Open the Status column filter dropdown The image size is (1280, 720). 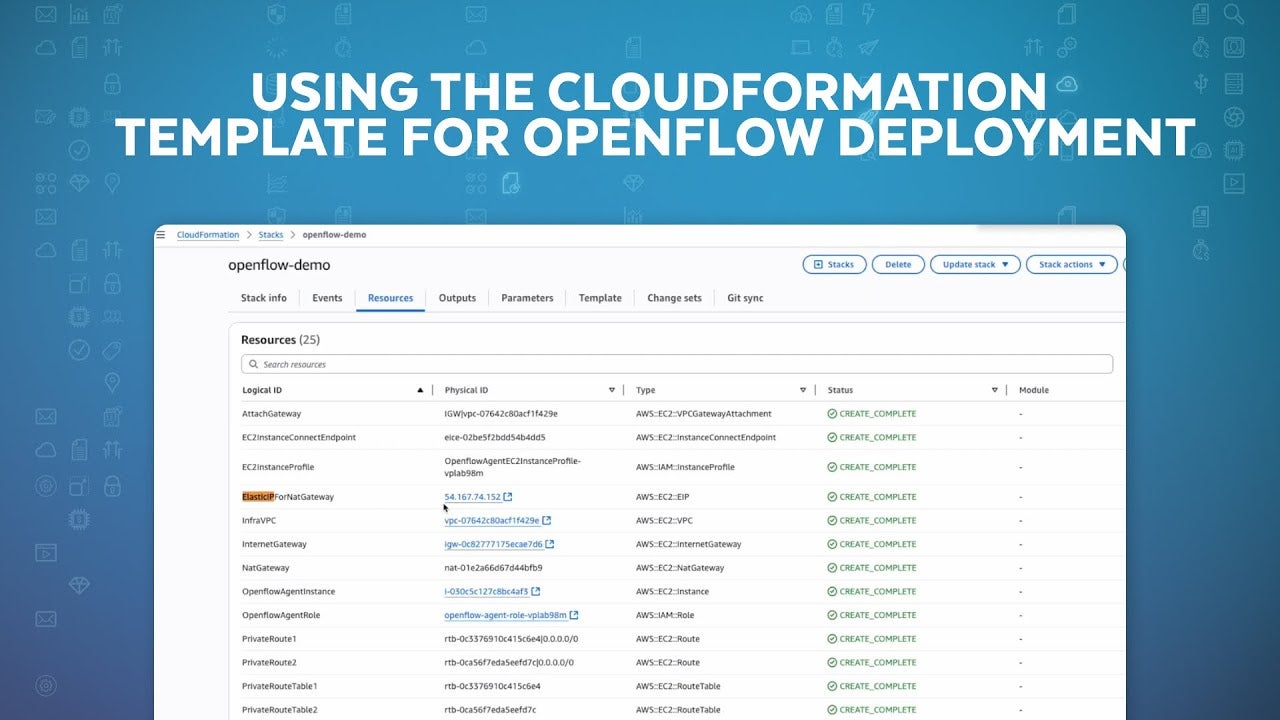point(993,389)
